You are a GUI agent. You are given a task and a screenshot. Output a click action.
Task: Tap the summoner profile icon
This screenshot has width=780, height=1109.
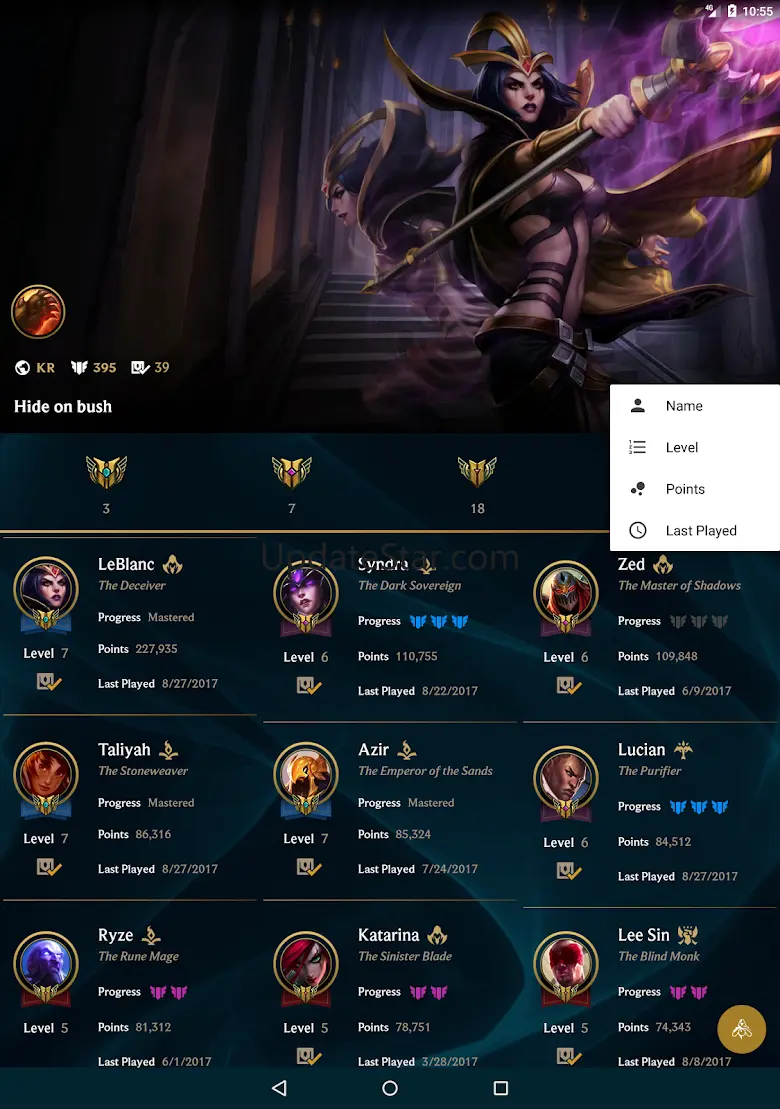[38, 312]
